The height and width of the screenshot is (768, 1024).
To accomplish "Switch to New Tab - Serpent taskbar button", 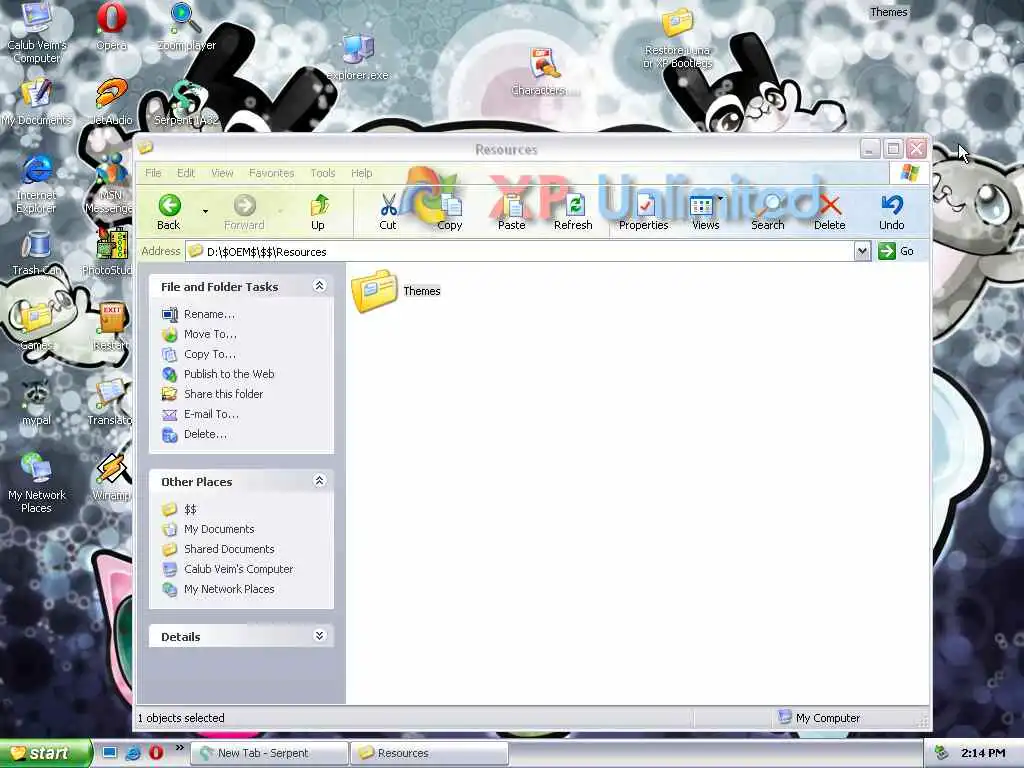I will 269,753.
